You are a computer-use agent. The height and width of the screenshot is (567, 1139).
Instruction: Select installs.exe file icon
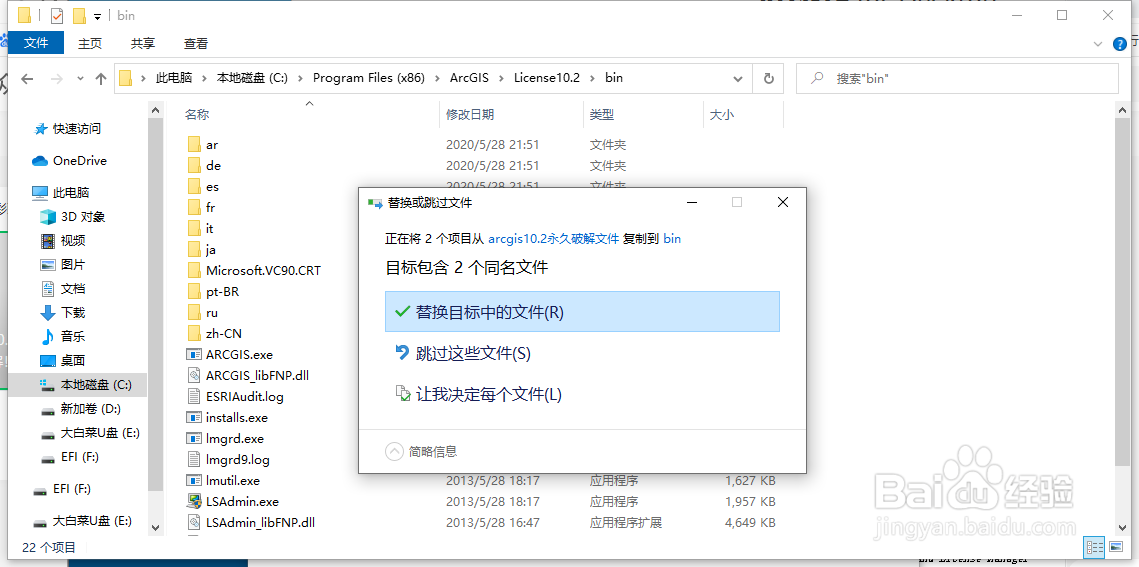[193, 417]
